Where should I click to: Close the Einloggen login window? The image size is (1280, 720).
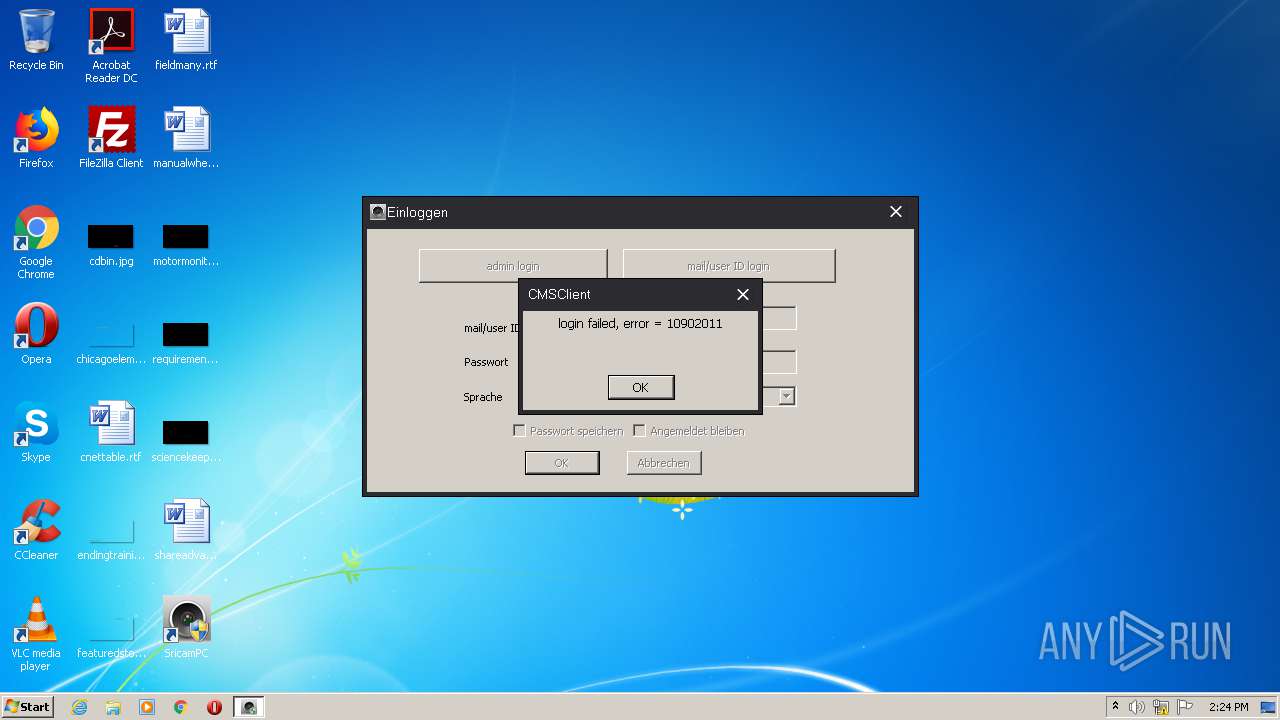(896, 212)
